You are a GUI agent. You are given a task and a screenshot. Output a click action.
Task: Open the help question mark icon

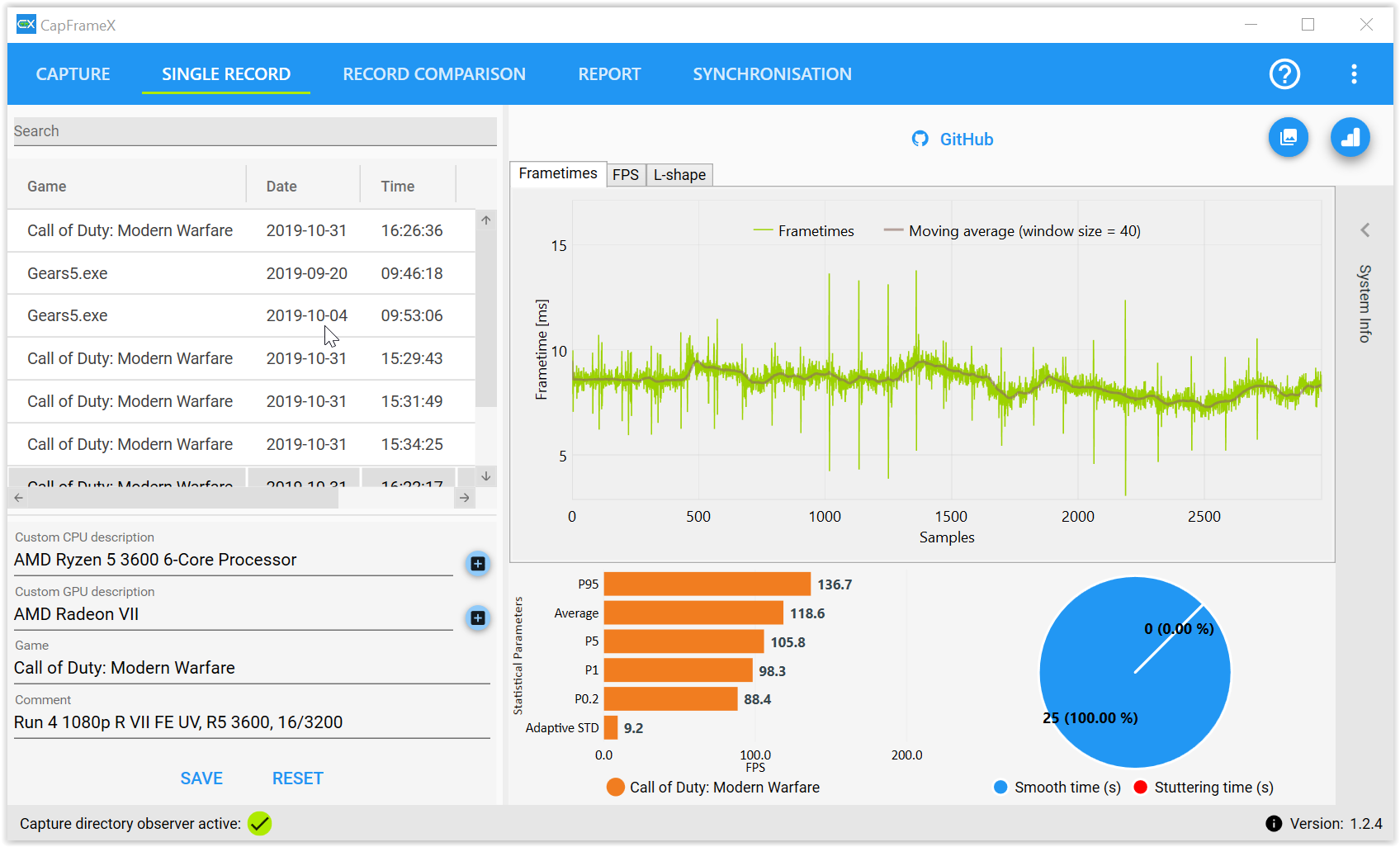point(1284,74)
